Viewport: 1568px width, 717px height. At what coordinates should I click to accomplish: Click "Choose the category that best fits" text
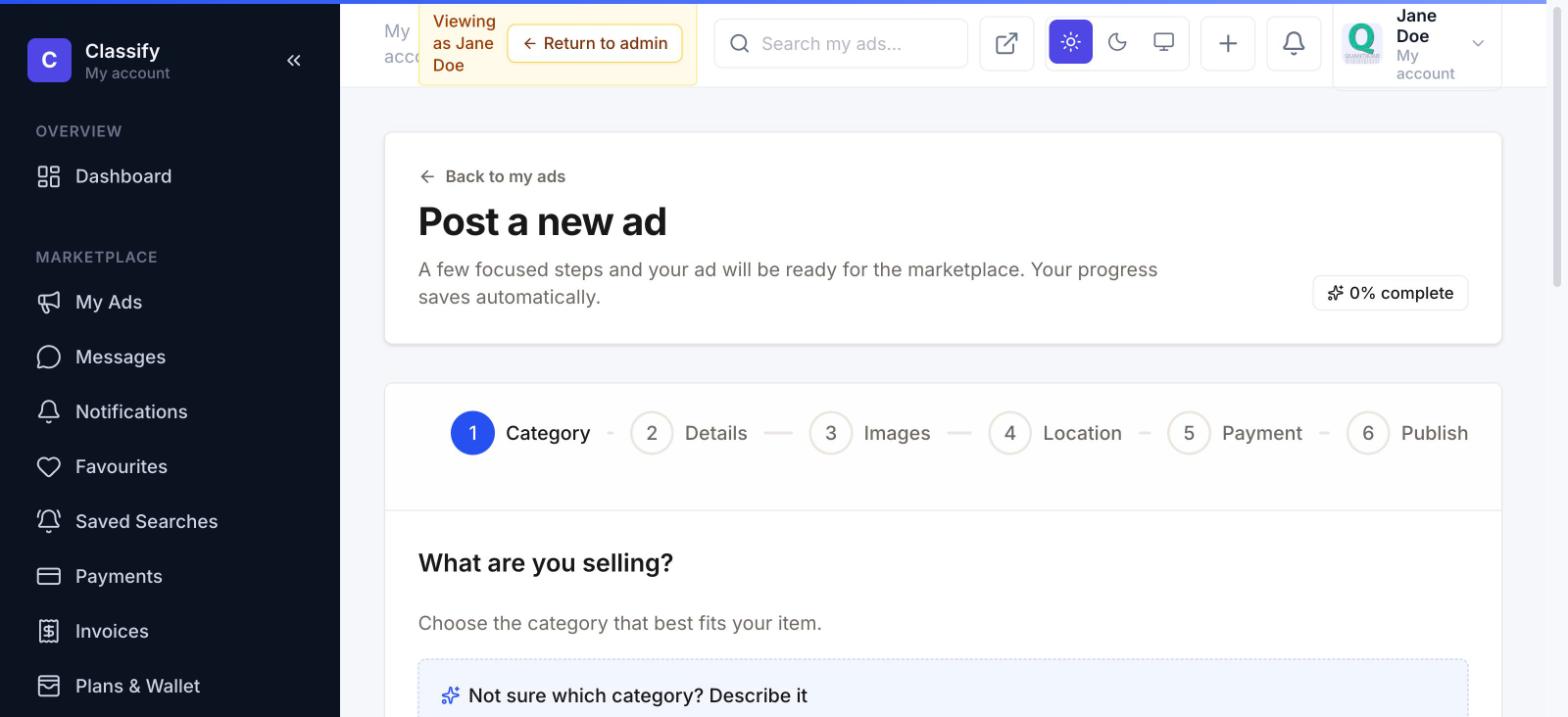point(620,623)
